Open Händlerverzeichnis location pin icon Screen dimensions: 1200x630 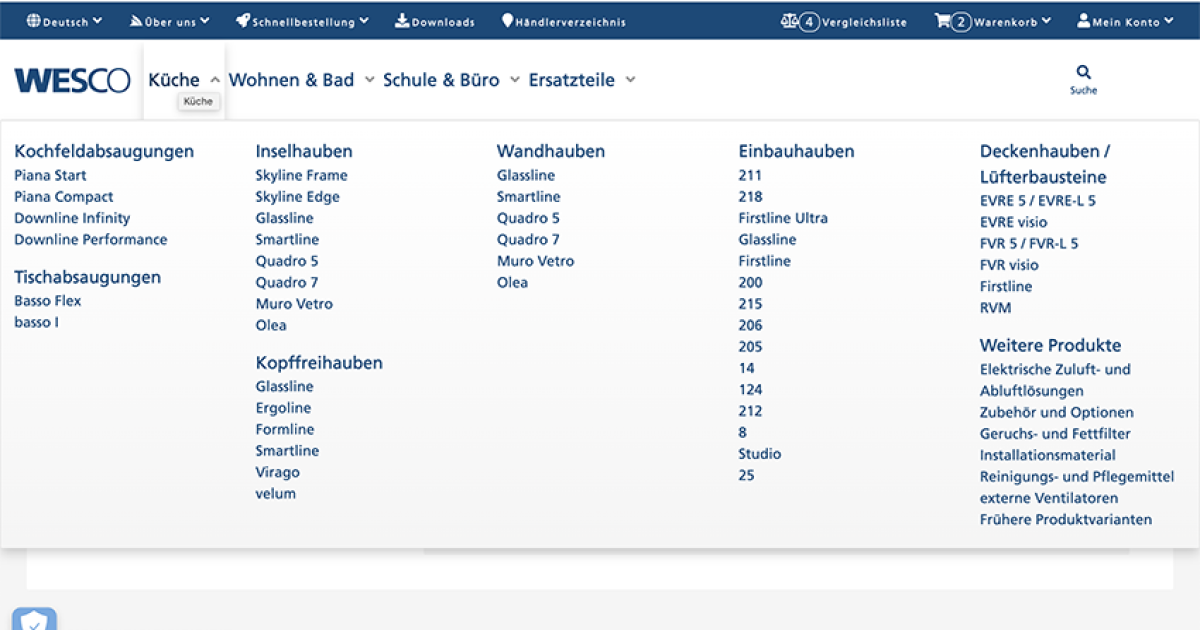coord(507,21)
